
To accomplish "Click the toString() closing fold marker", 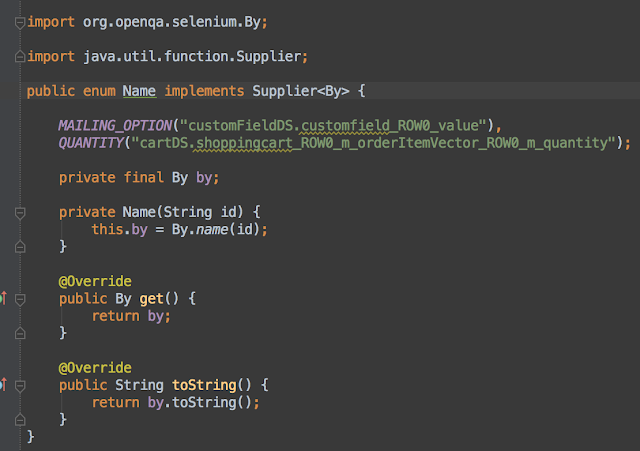I will (x=20, y=420).
